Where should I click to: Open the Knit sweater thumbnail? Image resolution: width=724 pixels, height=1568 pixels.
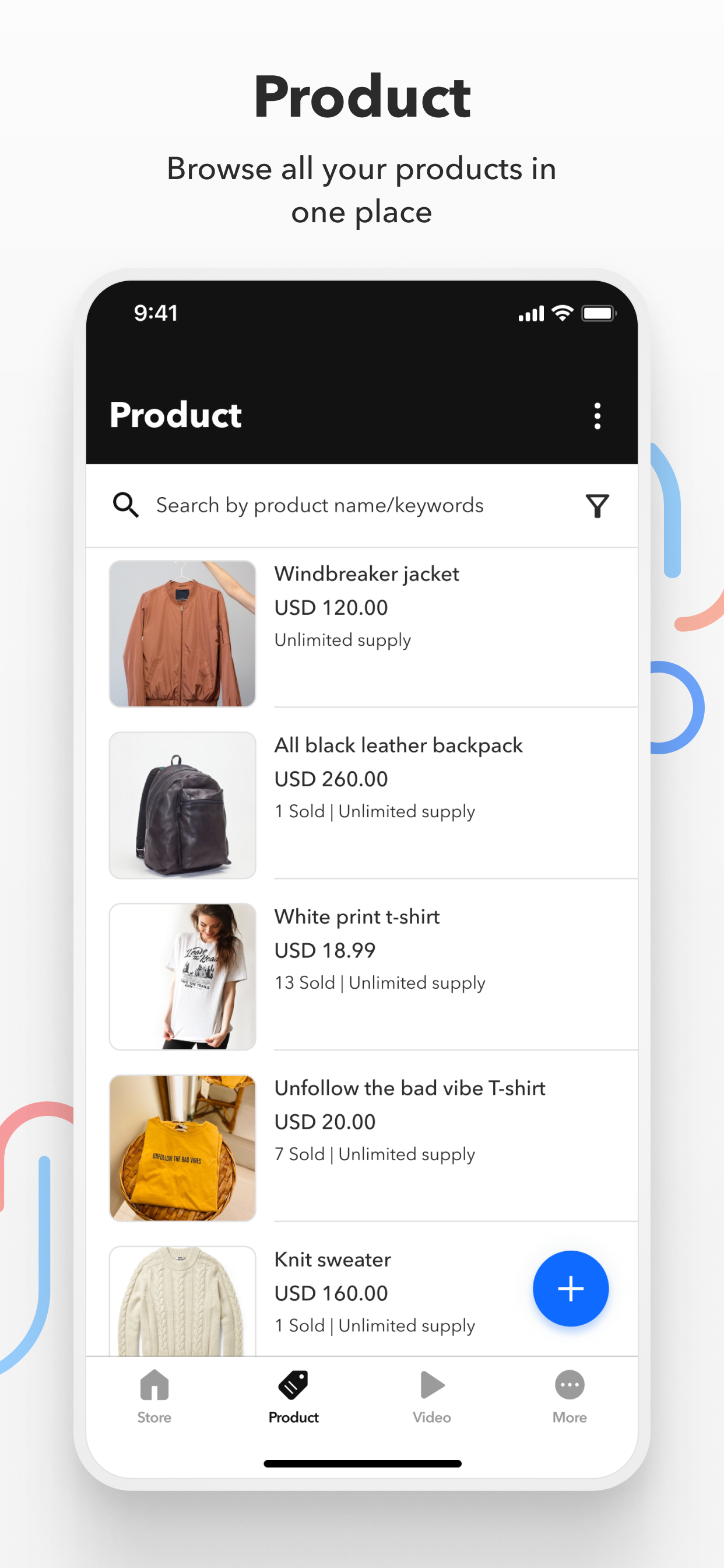point(182,1301)
